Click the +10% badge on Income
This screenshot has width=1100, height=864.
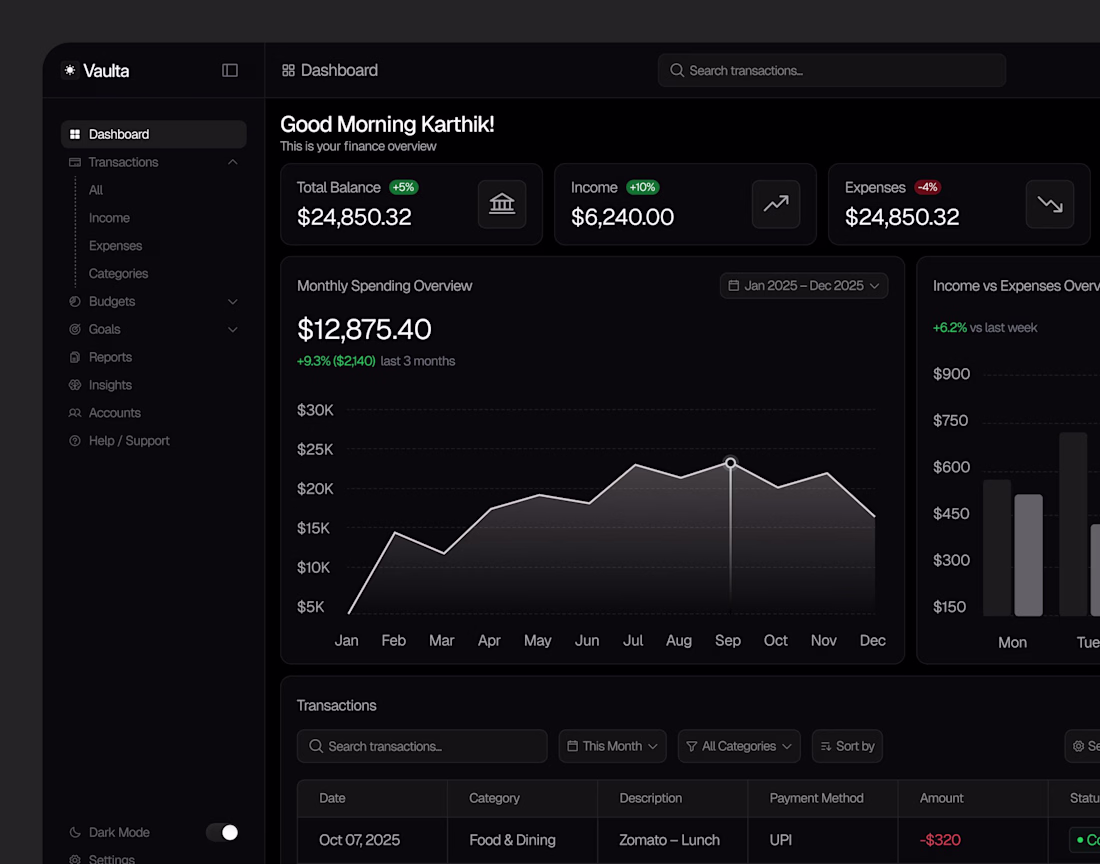pos(643,187)
